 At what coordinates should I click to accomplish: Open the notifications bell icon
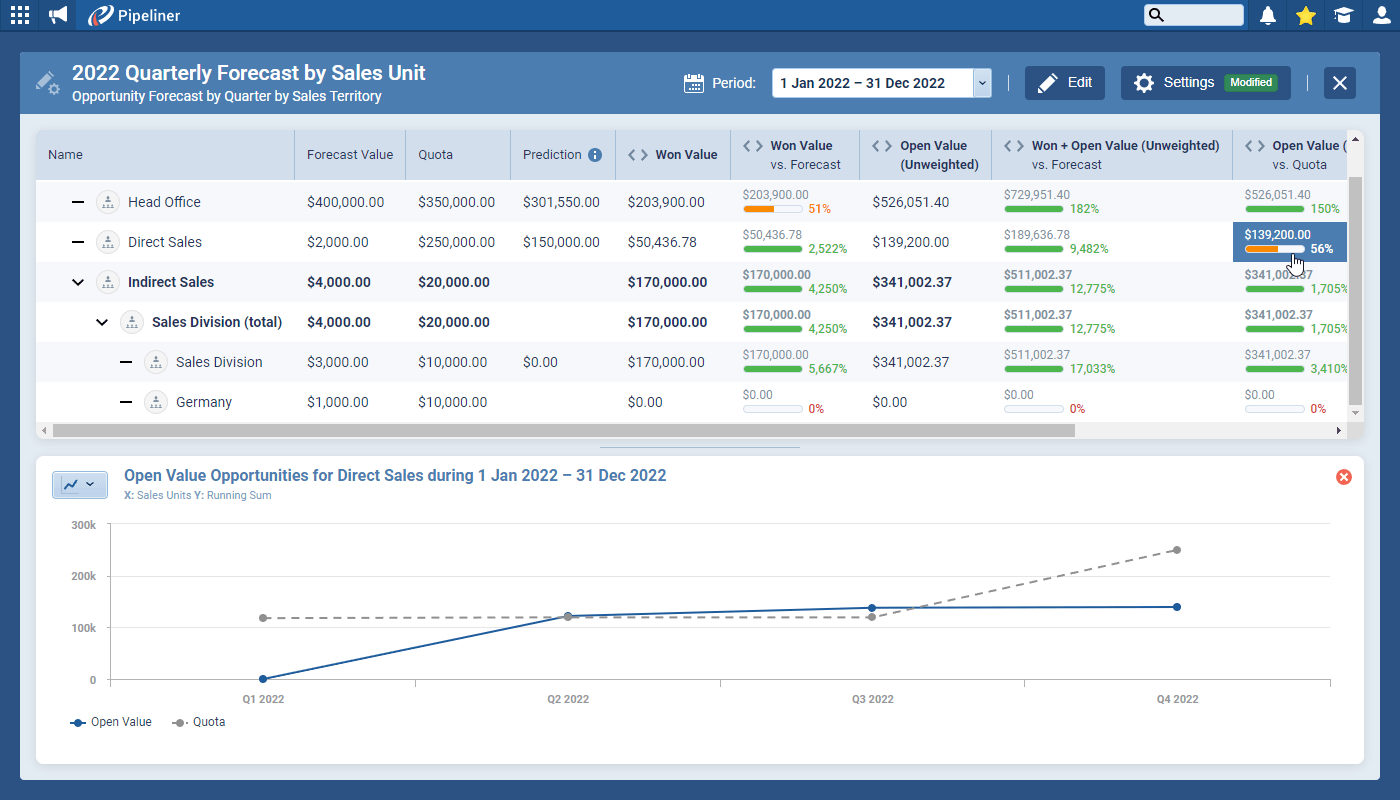(x=1268, y=15)
